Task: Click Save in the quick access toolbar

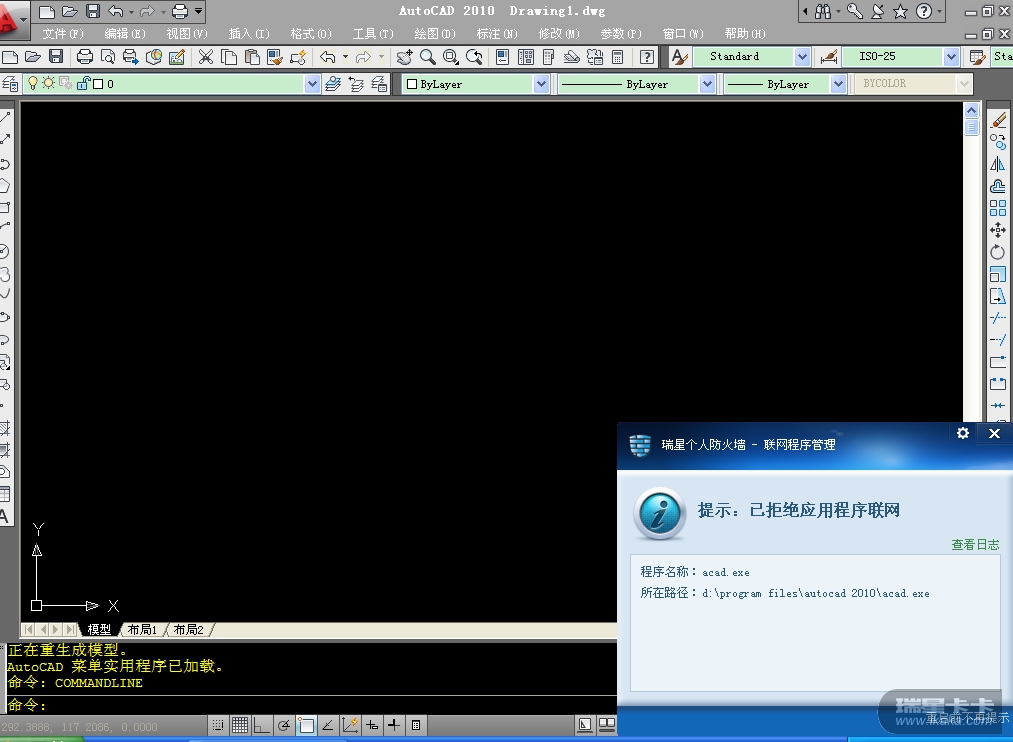Action: [92, 11]
